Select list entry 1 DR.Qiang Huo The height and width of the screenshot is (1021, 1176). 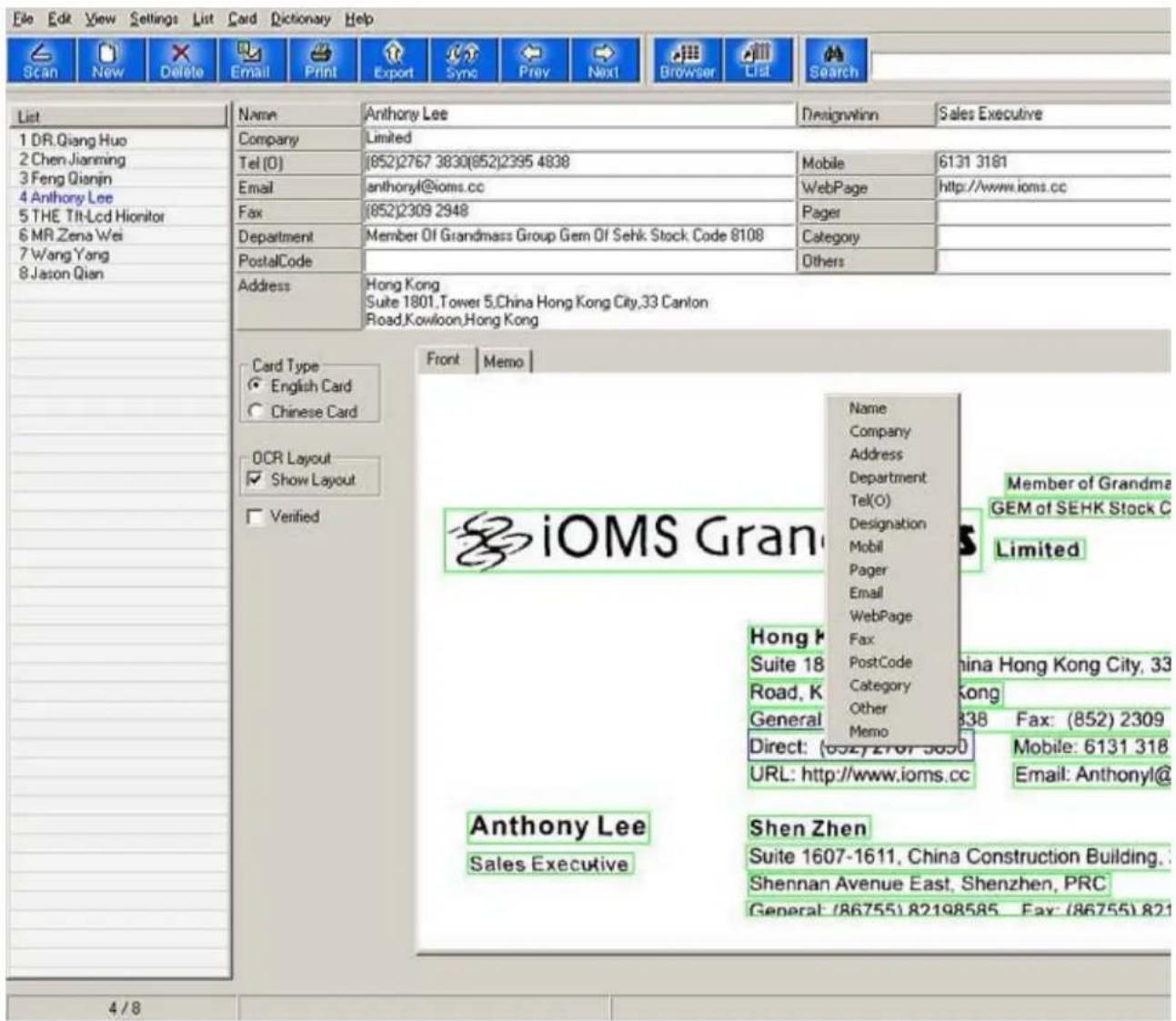(x=118, y=140)
